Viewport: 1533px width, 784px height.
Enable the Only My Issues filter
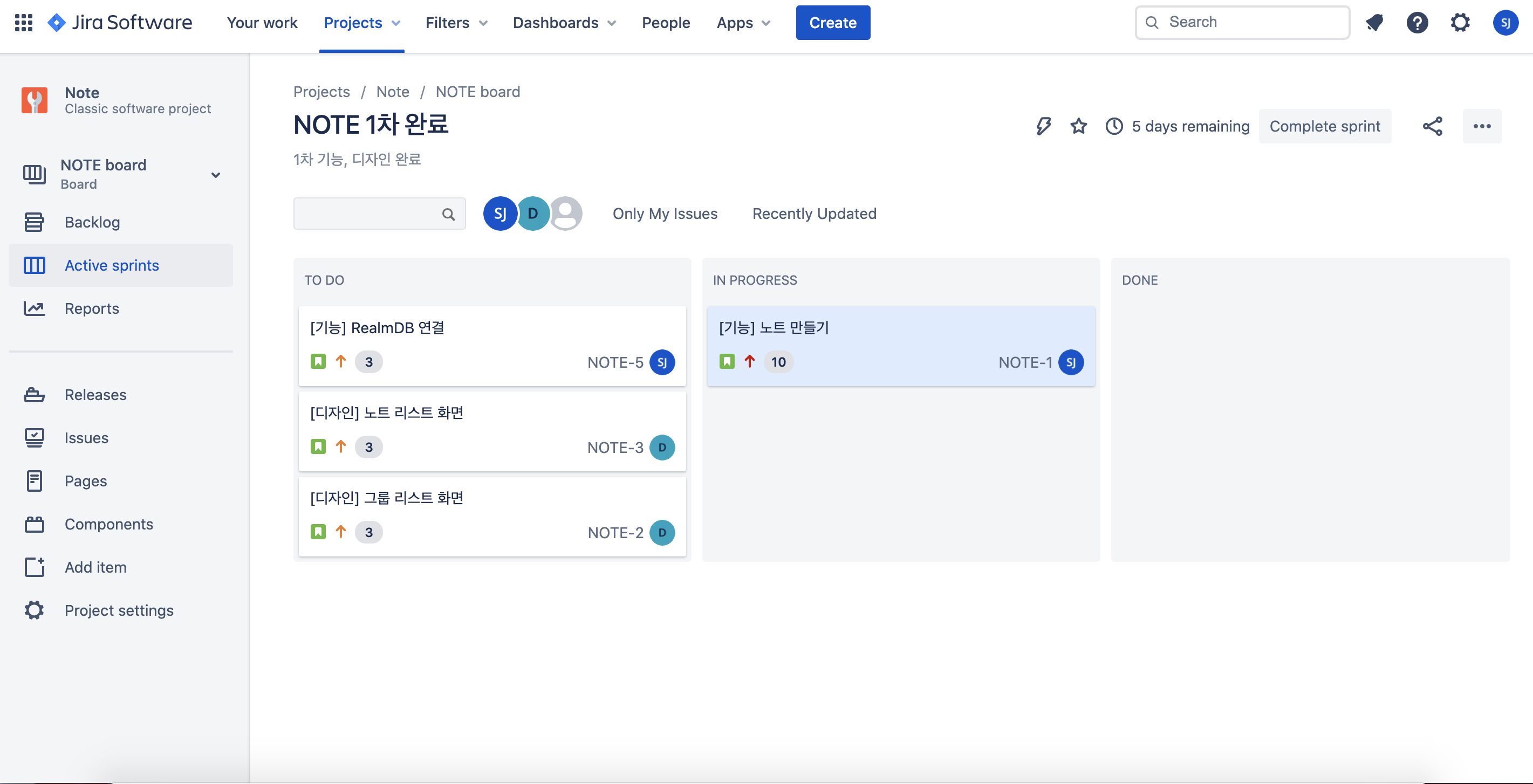[x=665, y=214]
